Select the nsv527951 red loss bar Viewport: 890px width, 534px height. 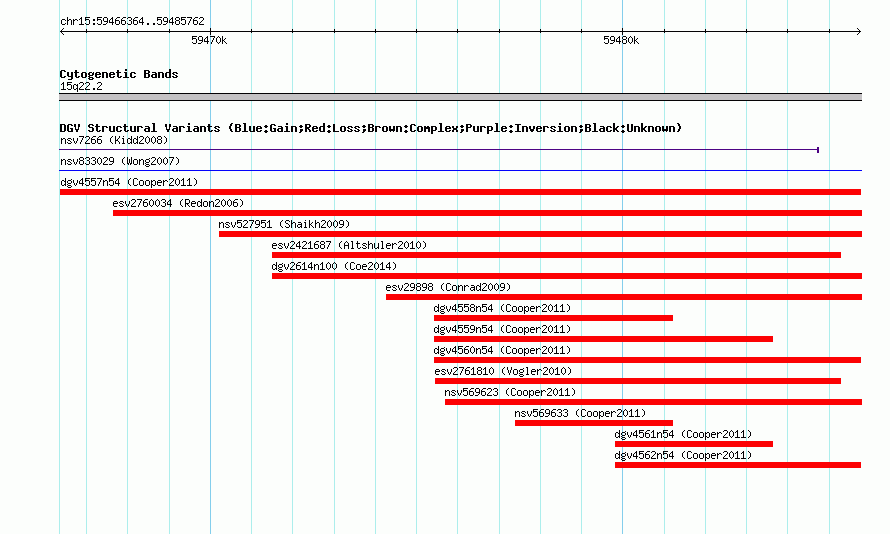(540, 234)
